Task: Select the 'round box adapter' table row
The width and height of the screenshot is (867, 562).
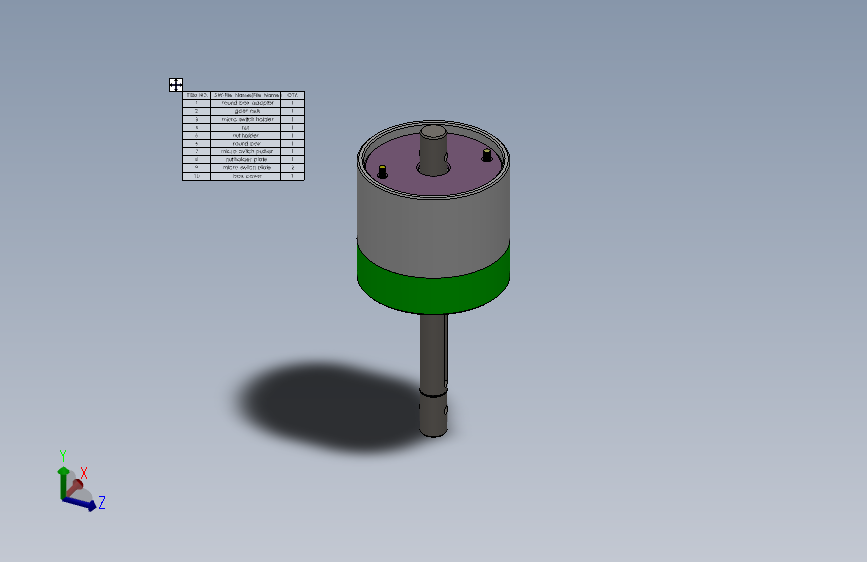Action: pyautogui.click(x=243, y=103)
